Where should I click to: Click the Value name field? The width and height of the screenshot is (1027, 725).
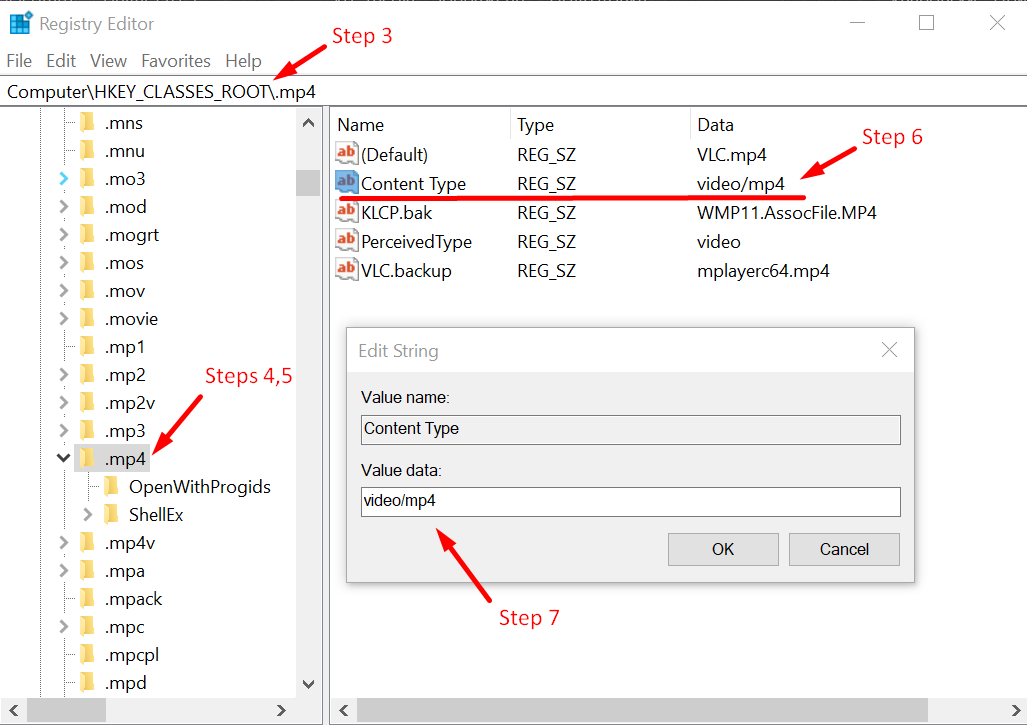pos(631,430)
